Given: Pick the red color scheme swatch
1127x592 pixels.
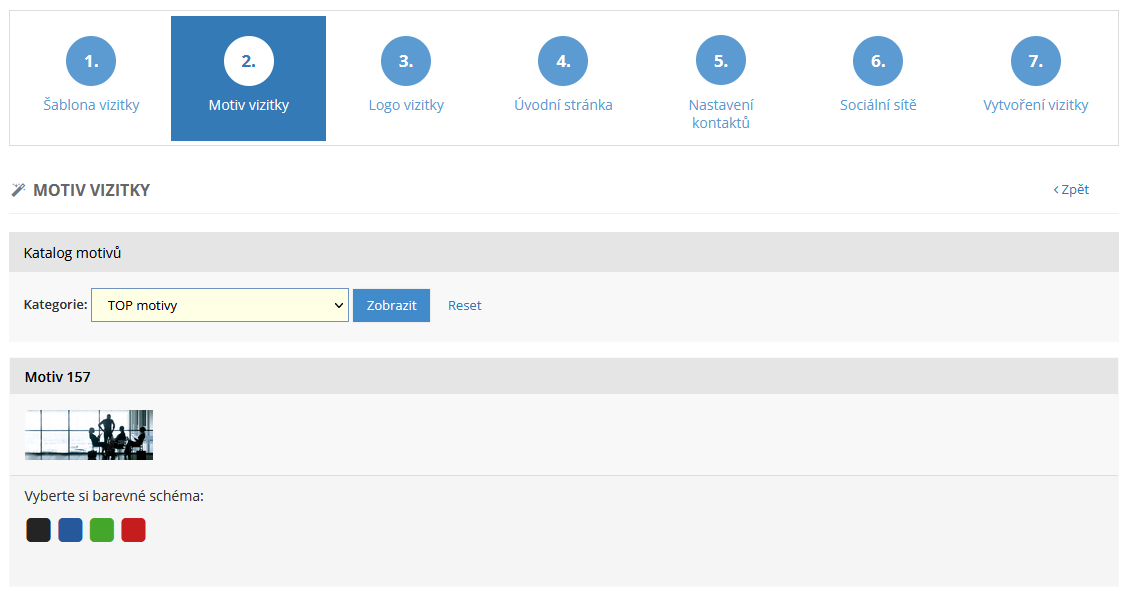Looking at the screenshot, I should pyautogui.click(x=134, y=530).
